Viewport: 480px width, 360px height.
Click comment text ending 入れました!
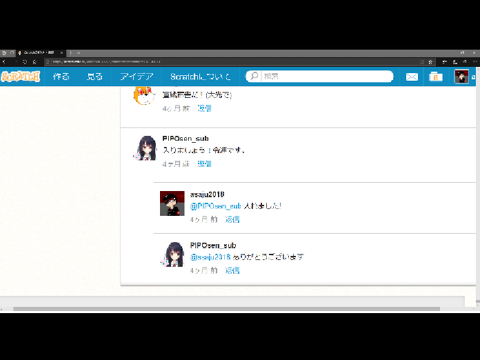pos(262,206)
